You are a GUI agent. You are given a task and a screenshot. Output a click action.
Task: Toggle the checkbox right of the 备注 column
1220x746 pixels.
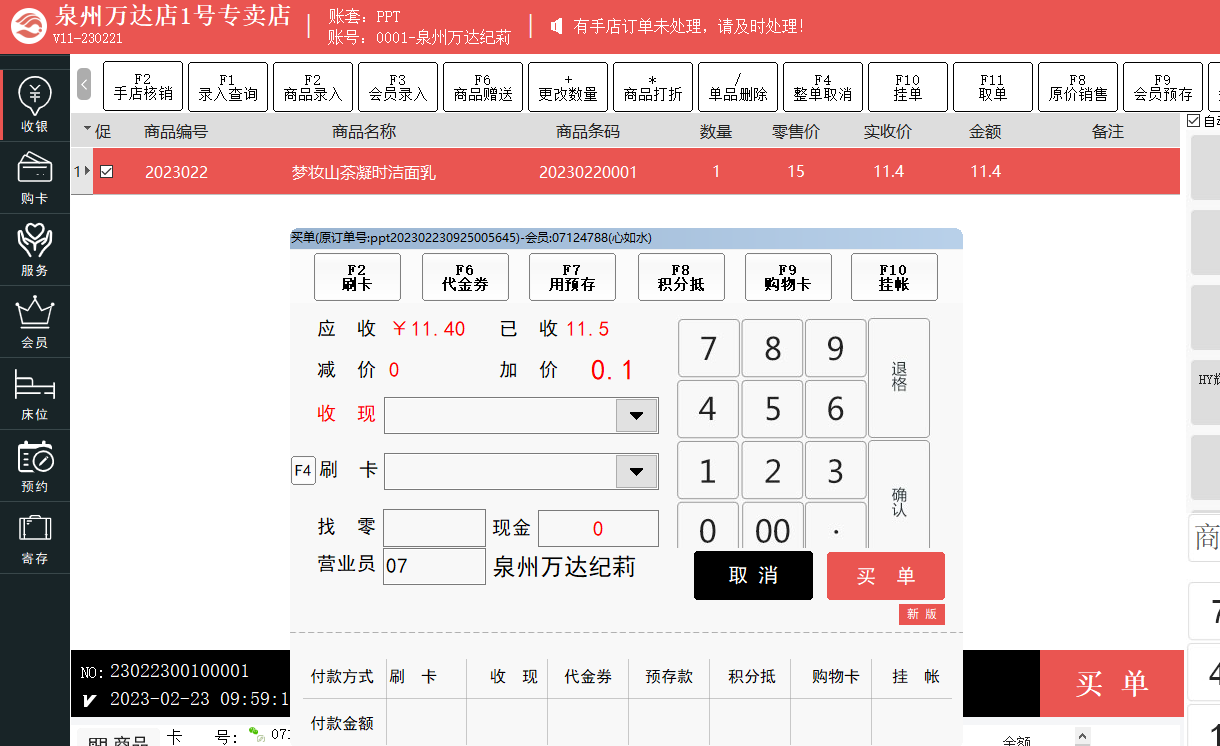(1192, 121)
